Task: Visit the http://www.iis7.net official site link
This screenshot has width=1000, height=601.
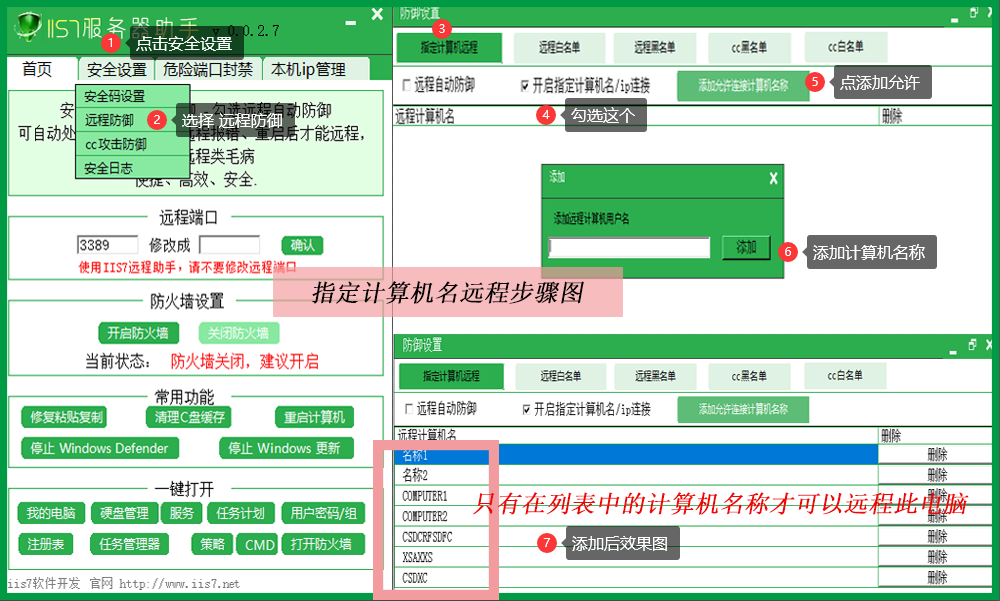Action: point(179,584)
